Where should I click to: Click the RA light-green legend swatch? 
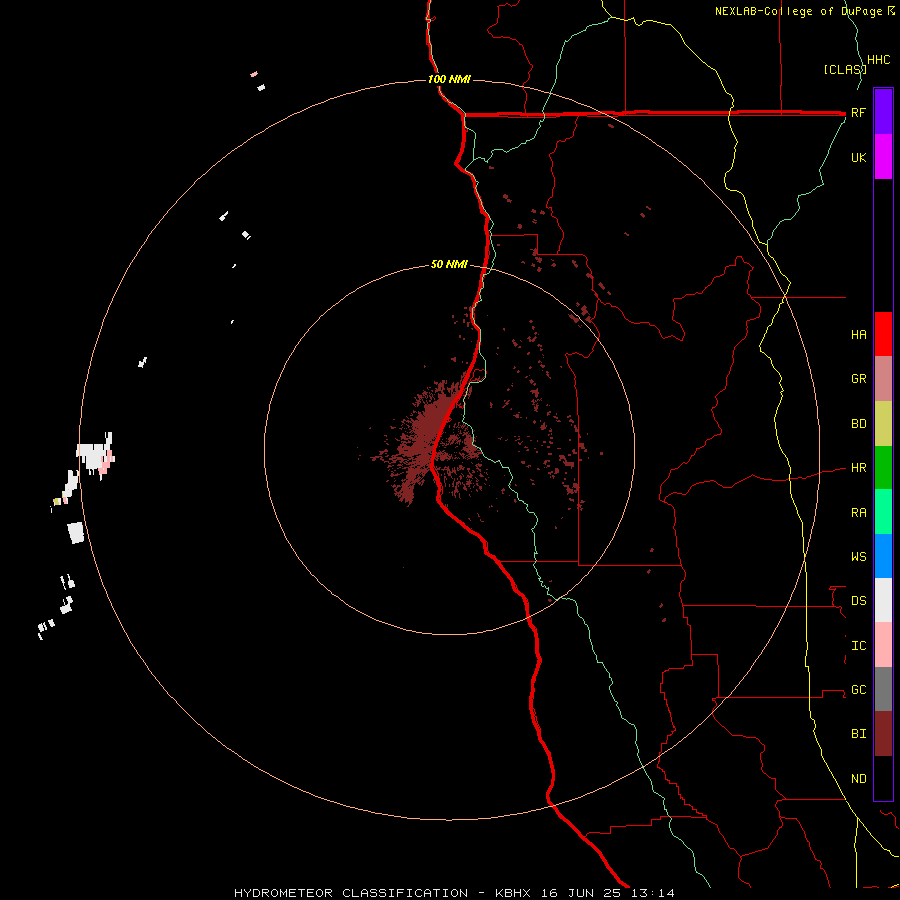pyautogui.click(x=883, y=512)
